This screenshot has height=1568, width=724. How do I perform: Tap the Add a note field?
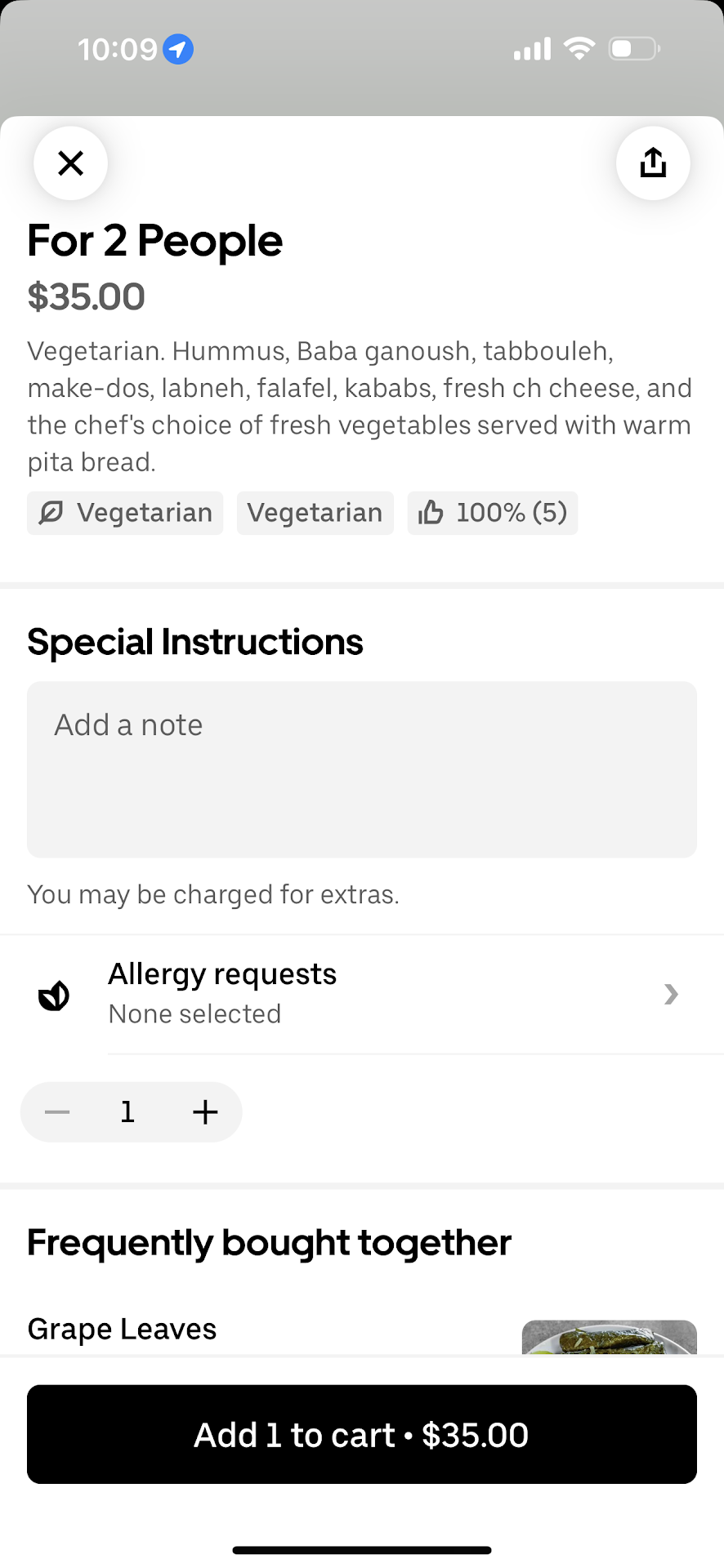click(362, 769)
